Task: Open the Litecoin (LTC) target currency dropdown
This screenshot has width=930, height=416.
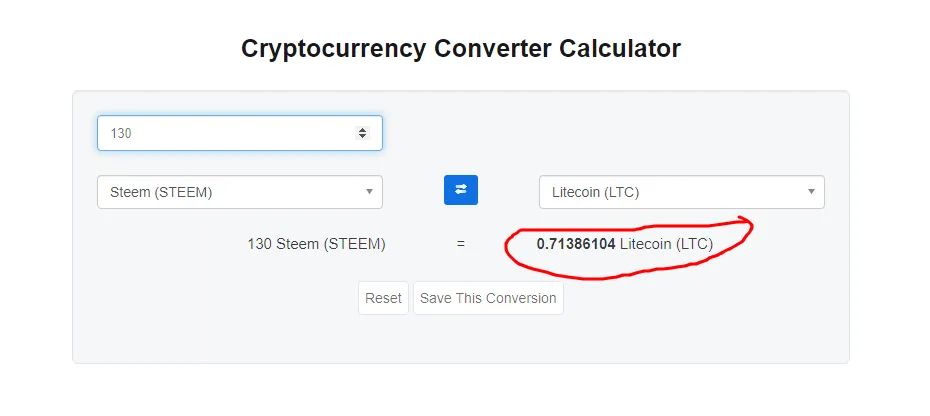Action: [x=681, y=192]
